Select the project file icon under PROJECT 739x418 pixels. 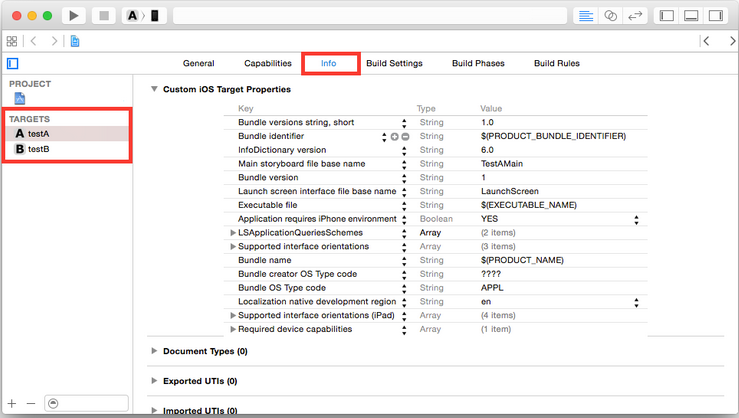(x=20, y=99)
